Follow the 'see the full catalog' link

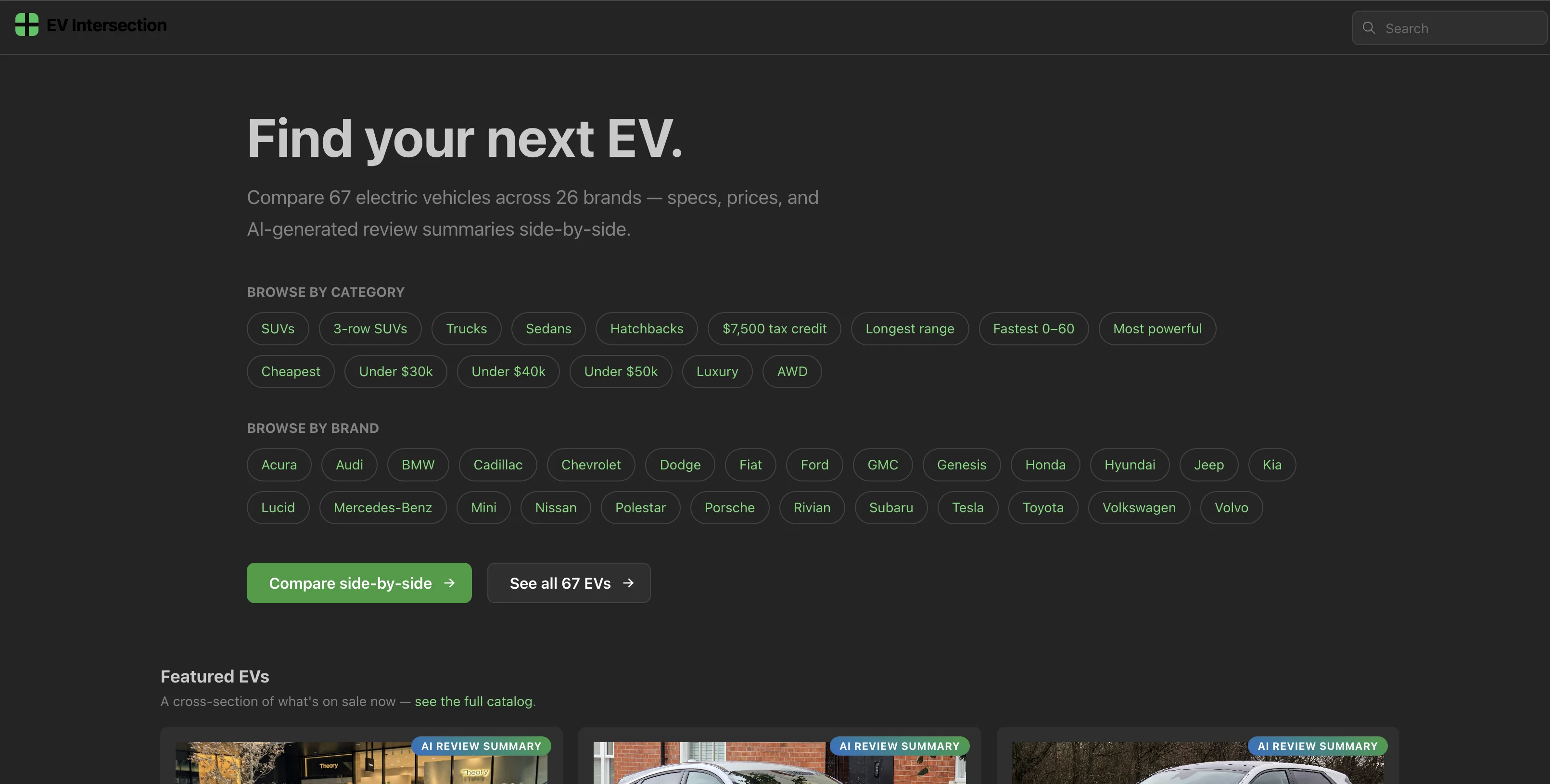(x=473, y=701)
